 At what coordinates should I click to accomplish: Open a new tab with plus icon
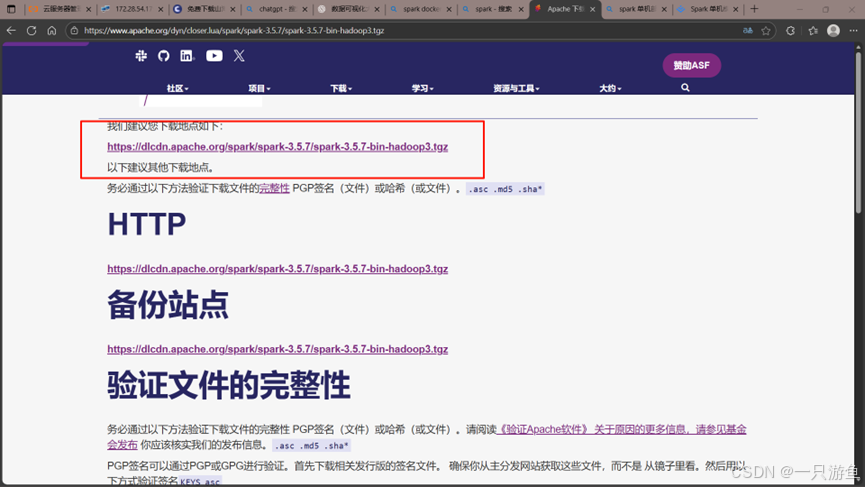[x=754, y=9]
